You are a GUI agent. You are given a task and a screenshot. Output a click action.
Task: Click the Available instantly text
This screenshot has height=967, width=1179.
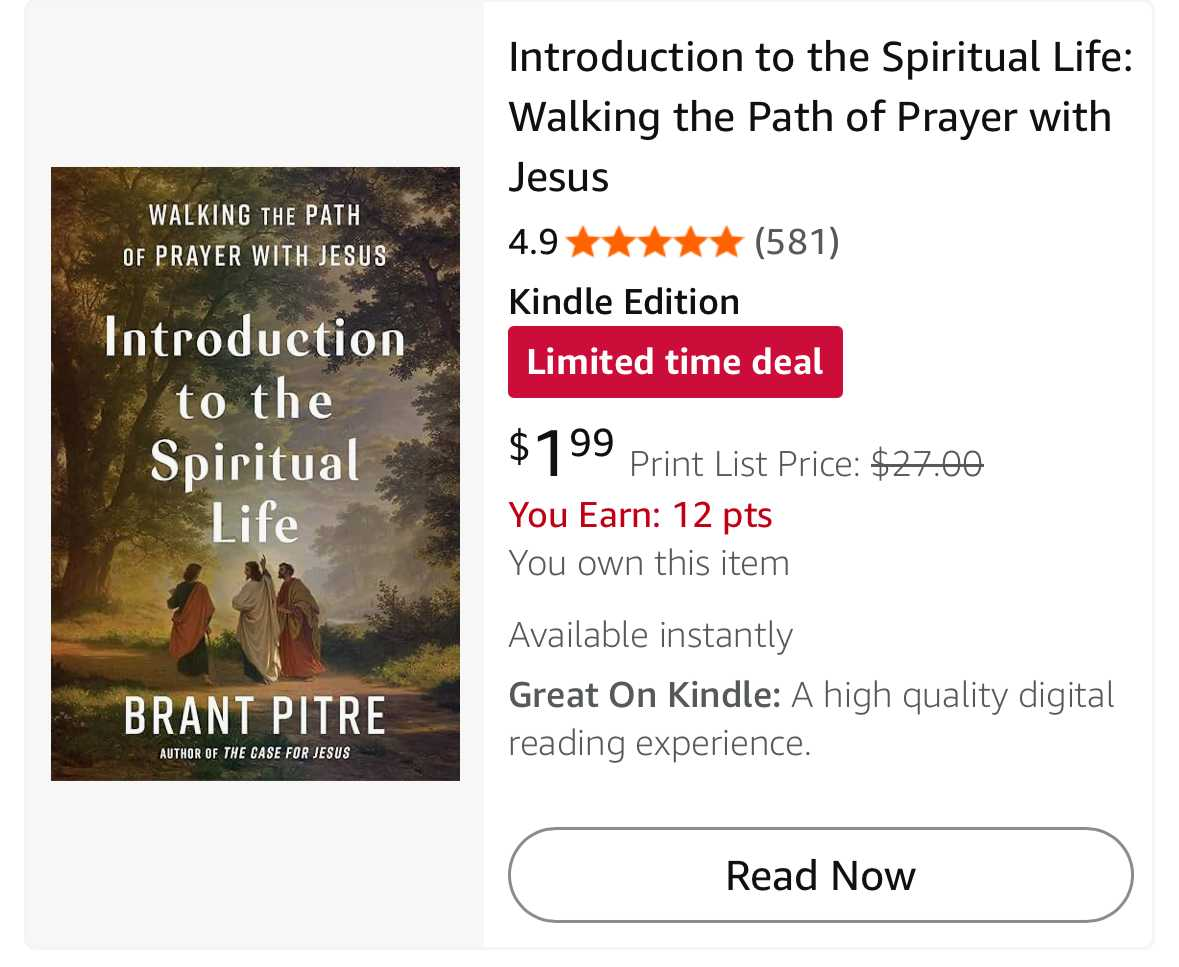(650, 635)
